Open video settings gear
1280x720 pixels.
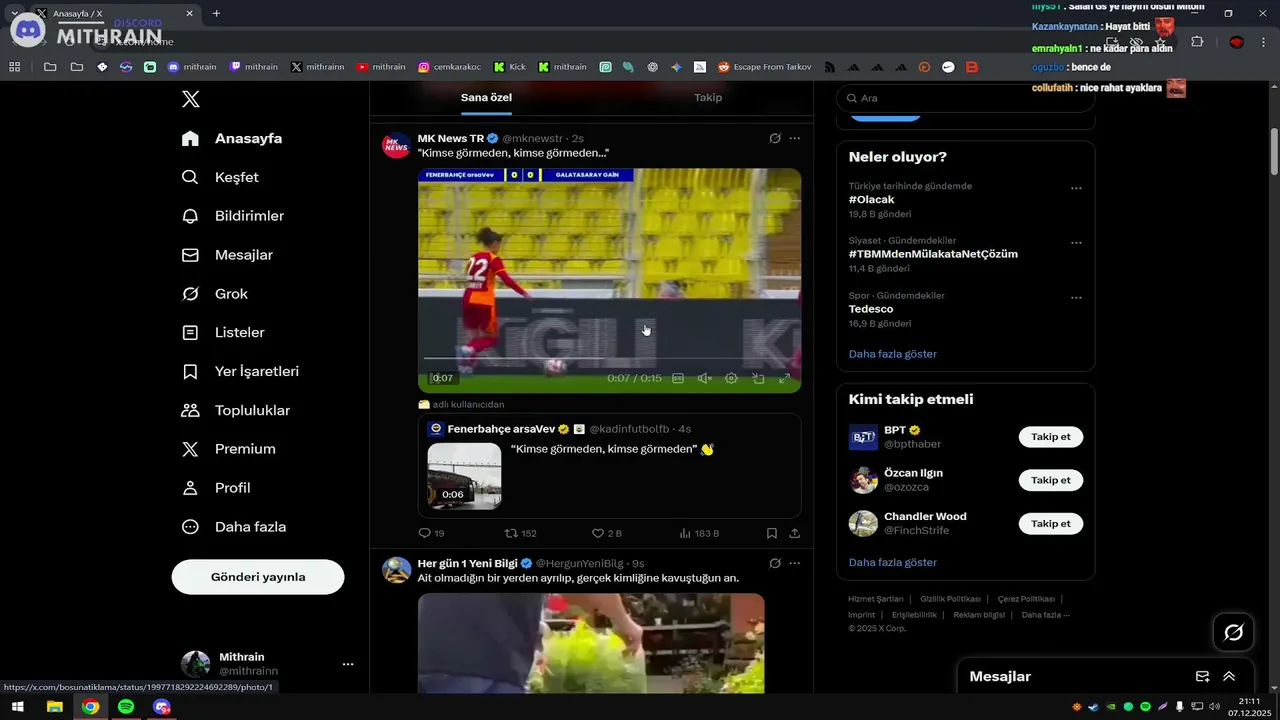[731, 378]
